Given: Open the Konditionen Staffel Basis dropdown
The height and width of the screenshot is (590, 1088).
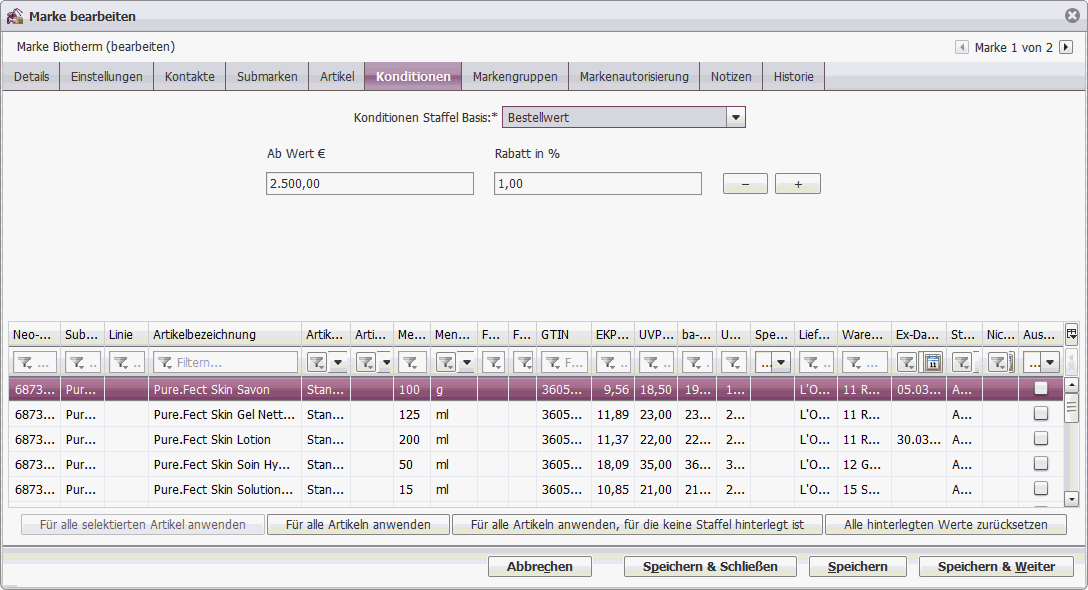Looking at the screenshot, I should click(736, 117).
